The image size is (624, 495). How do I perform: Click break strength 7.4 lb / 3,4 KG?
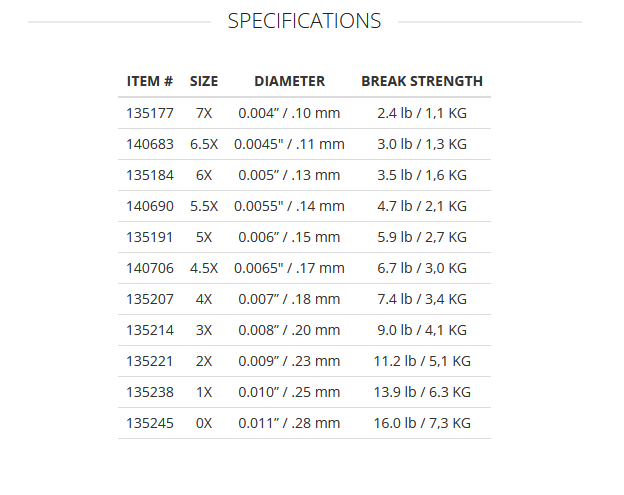pyautogui.click(x=421, y=299)
